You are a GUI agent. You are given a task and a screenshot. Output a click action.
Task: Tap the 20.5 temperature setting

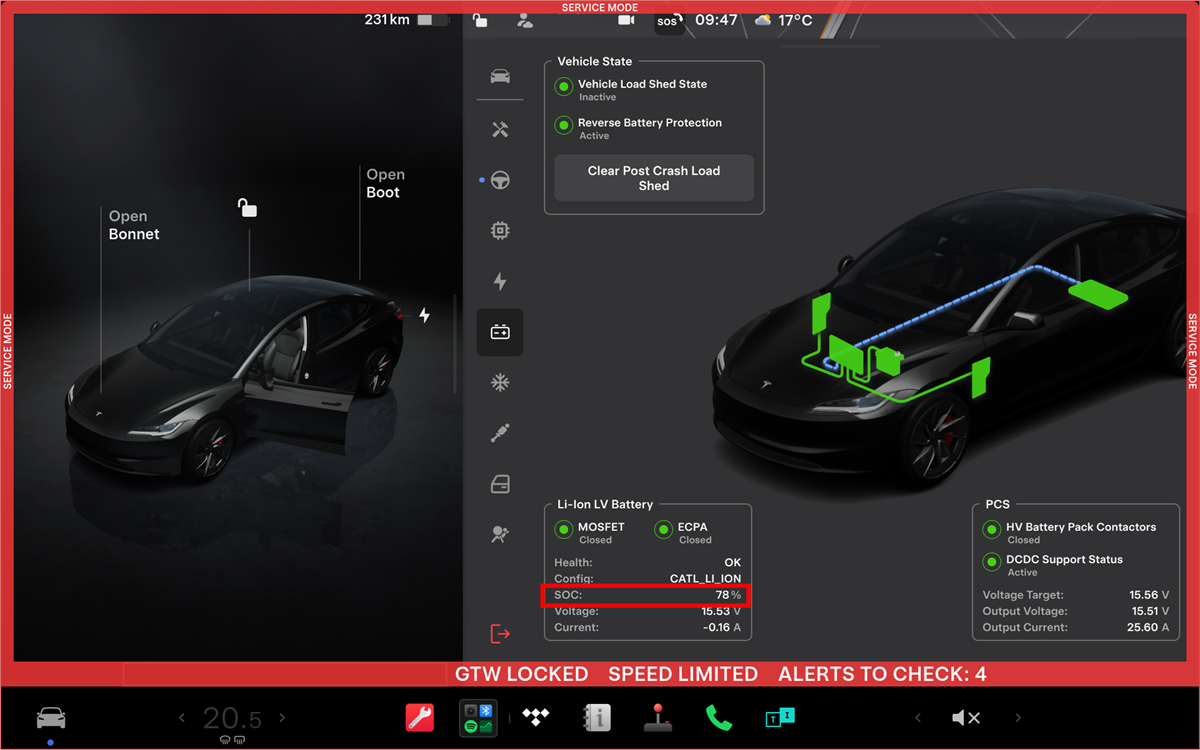pos(232,718)
